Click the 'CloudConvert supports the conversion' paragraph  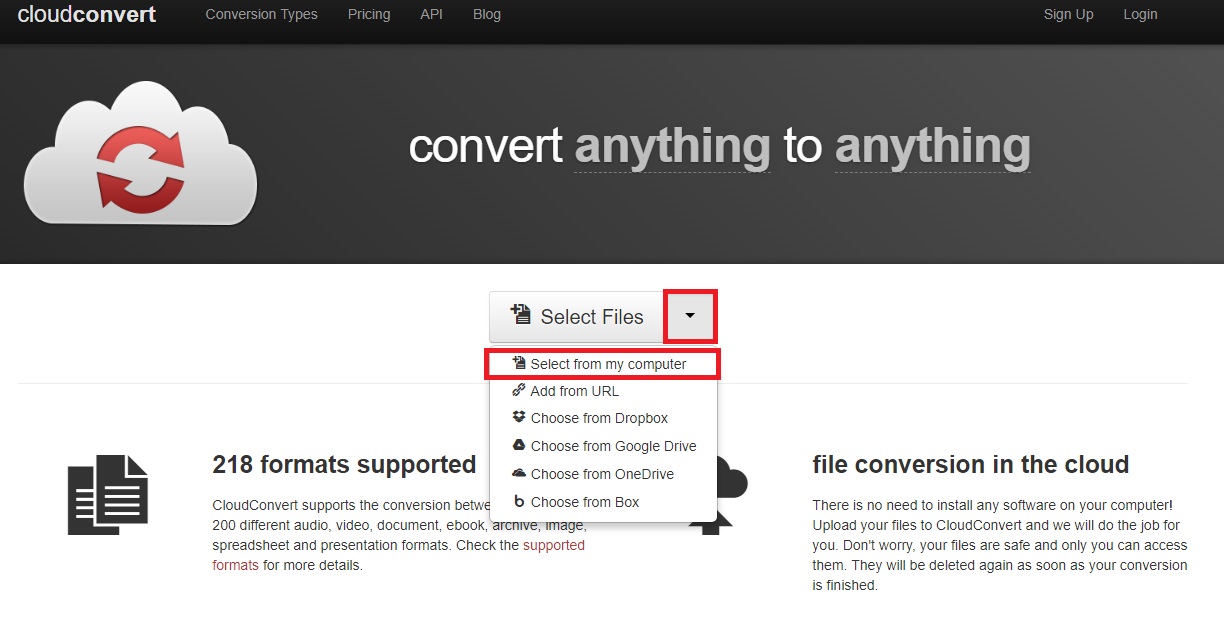coord(400,535)
